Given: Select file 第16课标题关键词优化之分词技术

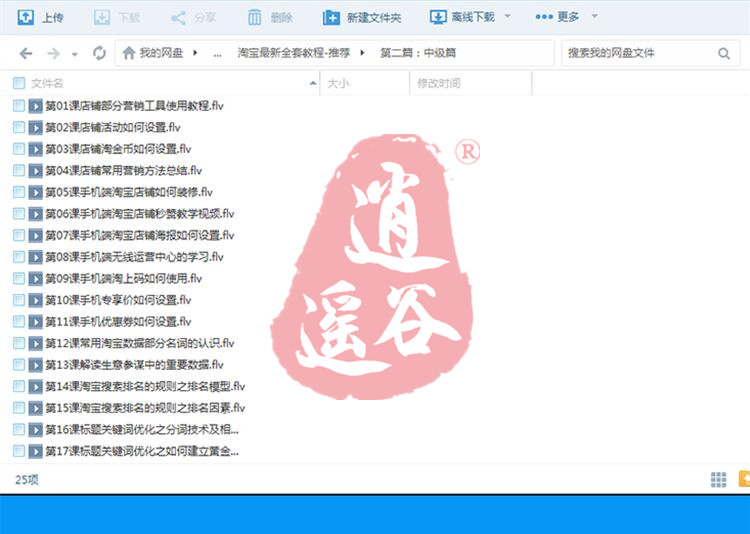Looking at the screenshot, I should 142,429.
